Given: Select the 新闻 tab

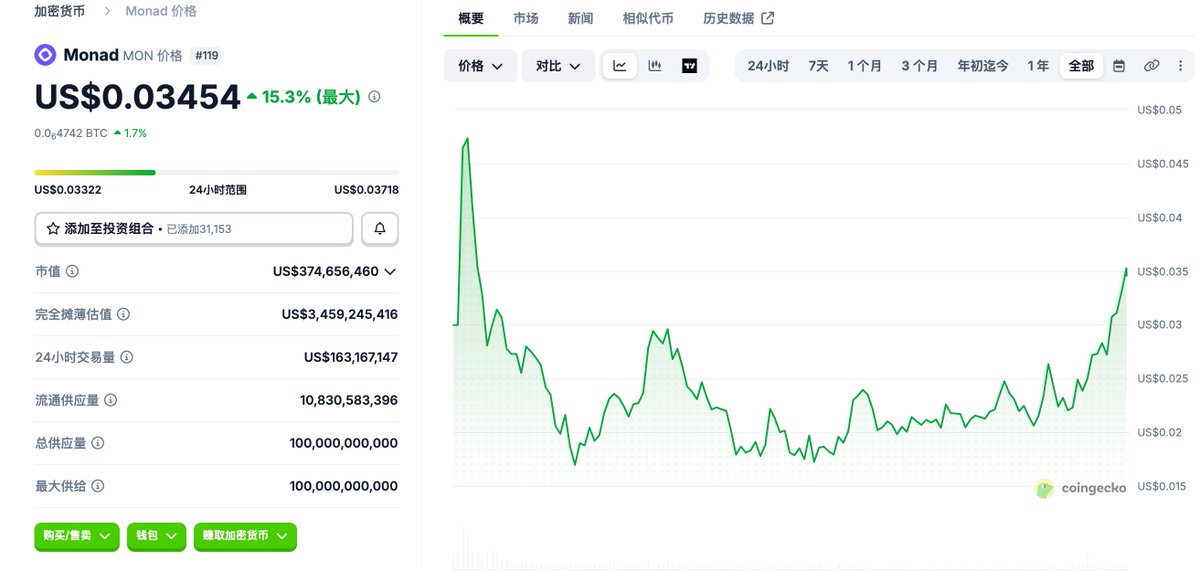Looking at the screenshot, I should coord(580,18).
